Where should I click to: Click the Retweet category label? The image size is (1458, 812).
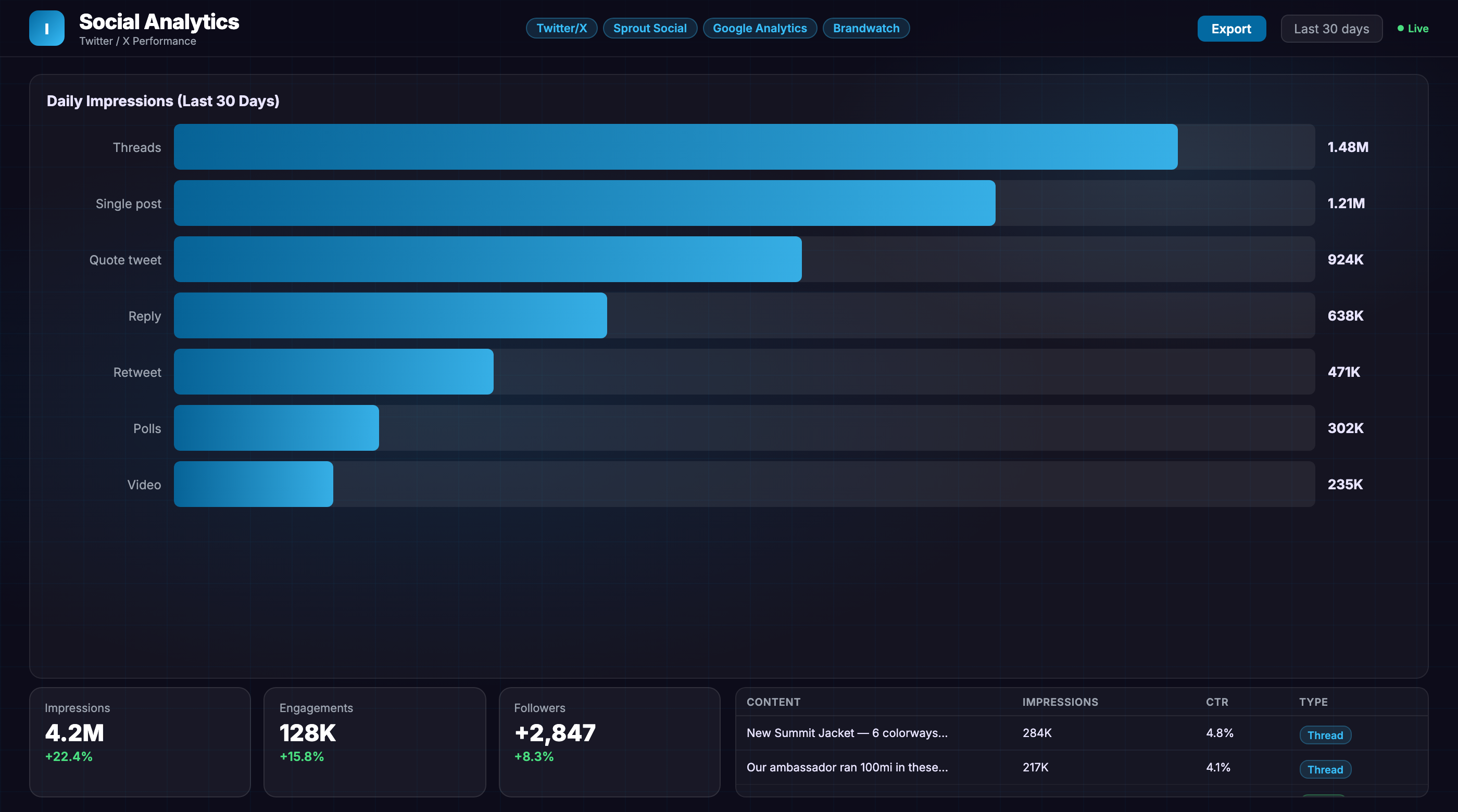click(x=137, y=372)
